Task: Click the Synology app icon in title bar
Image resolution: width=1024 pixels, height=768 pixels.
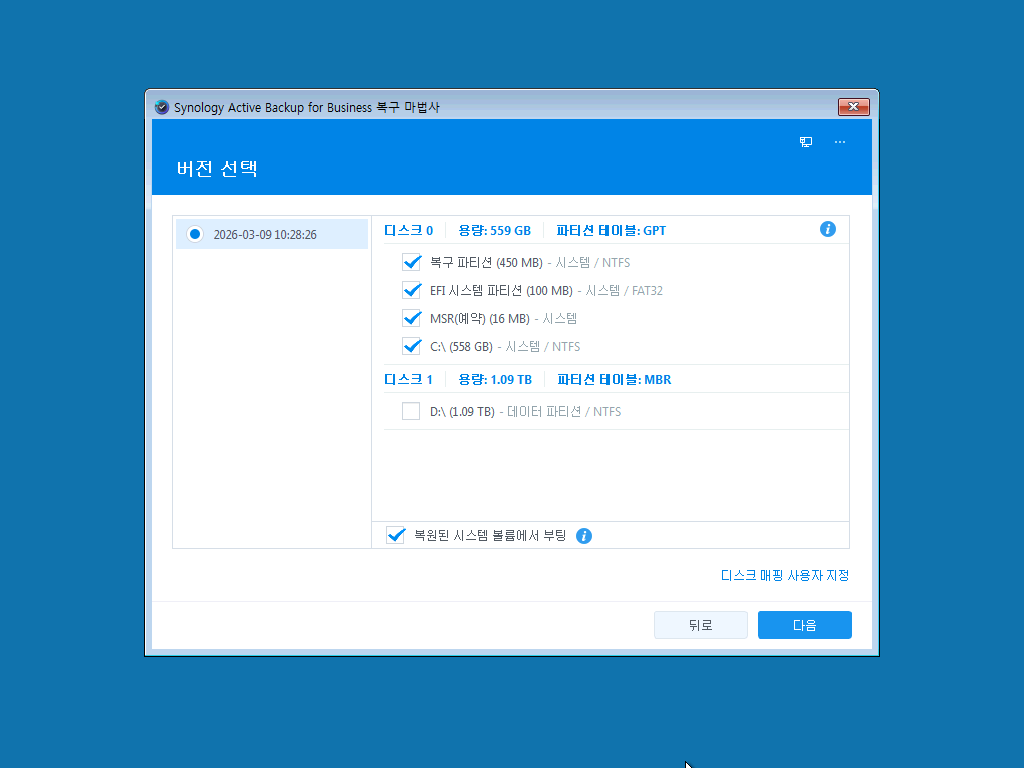Action: pyautogui.click(x=162, y=107)
